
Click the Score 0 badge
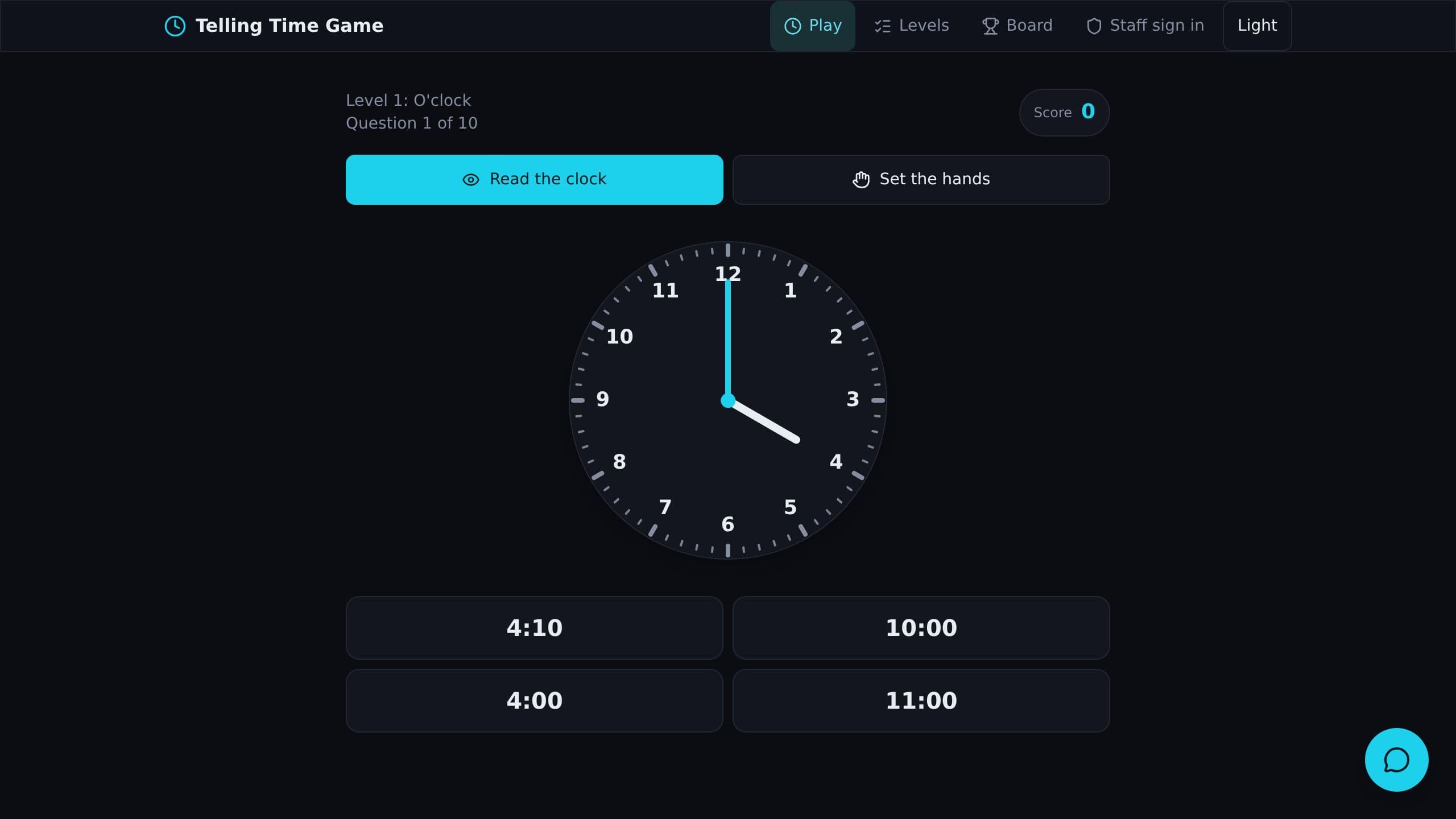(x=1064, y=112)
